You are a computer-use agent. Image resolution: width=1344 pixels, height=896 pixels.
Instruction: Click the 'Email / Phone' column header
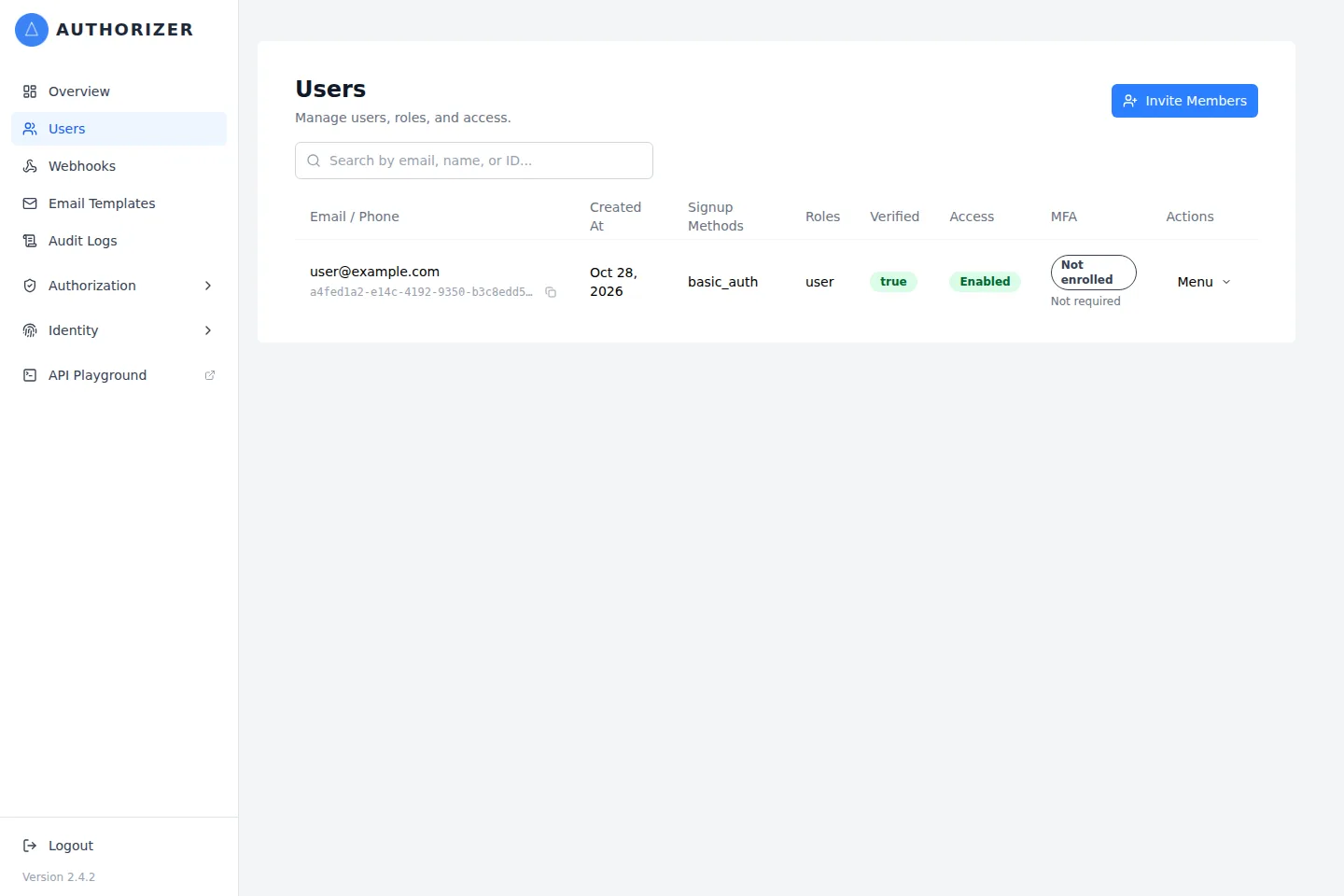355,217
